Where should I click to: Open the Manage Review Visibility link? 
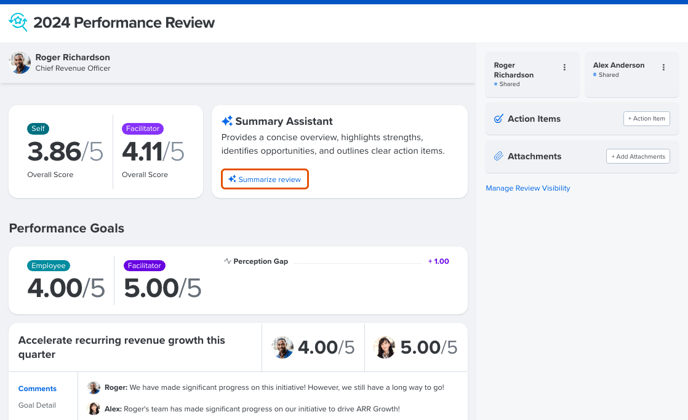pos(527,188)
